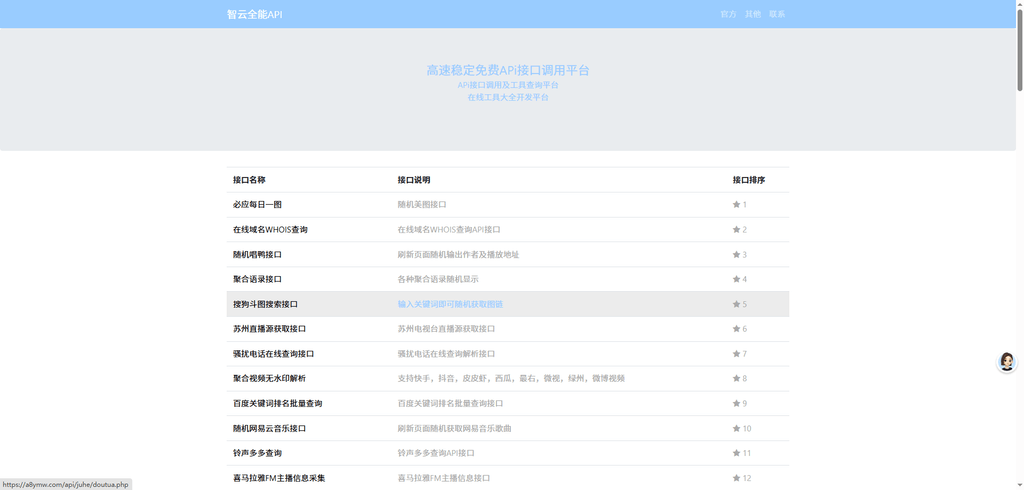Open 在线域名WHOIS查询 interface

point(270,229)
